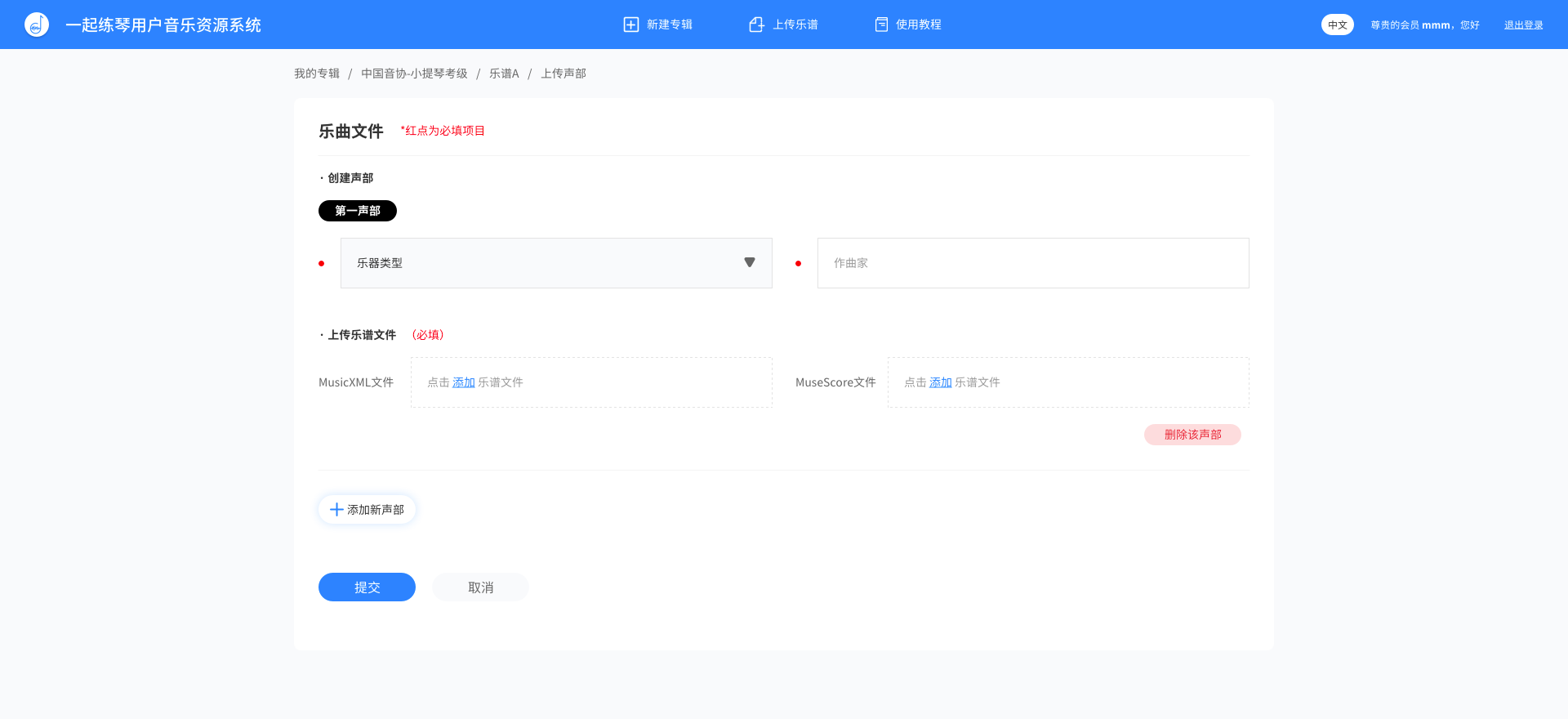Click the 上传乐谱 upload icon

tap(757, 25)
